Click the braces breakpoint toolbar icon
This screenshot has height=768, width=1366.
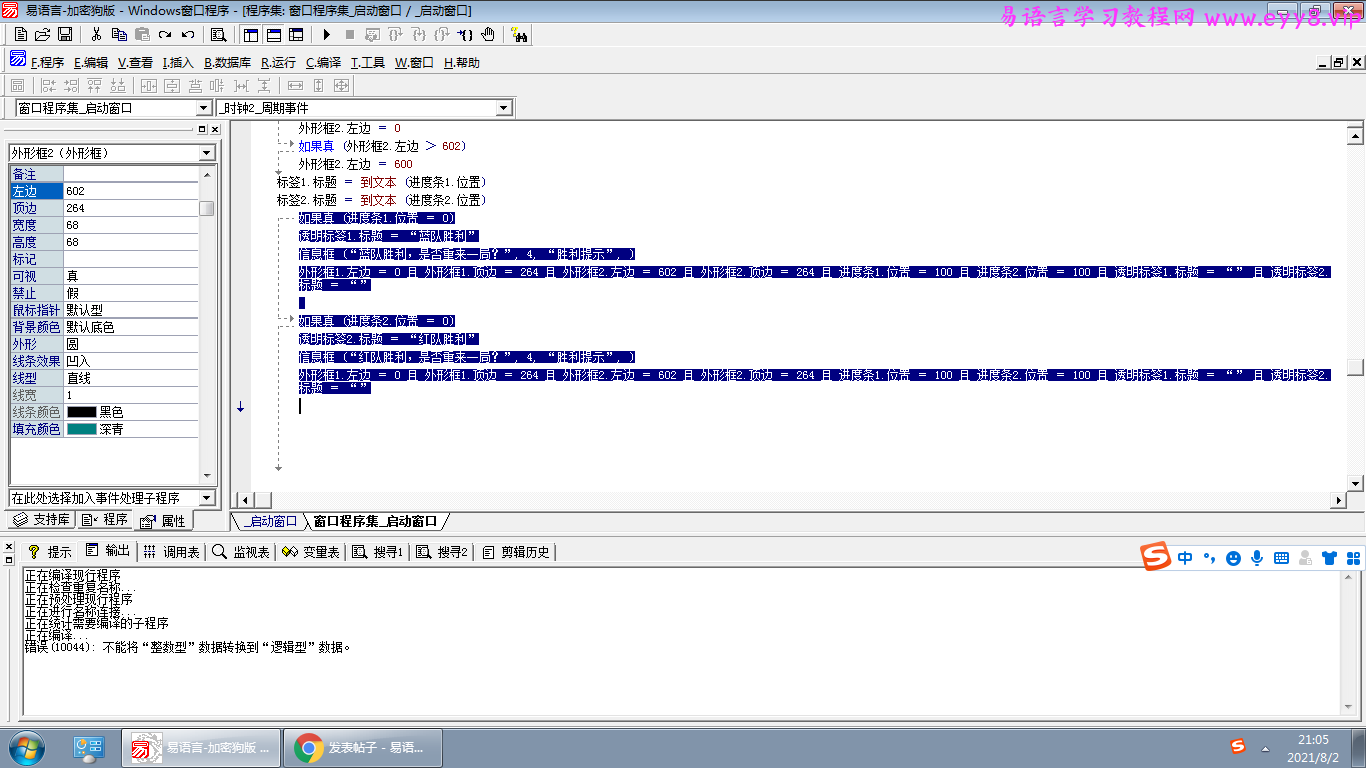click(465, 34)
